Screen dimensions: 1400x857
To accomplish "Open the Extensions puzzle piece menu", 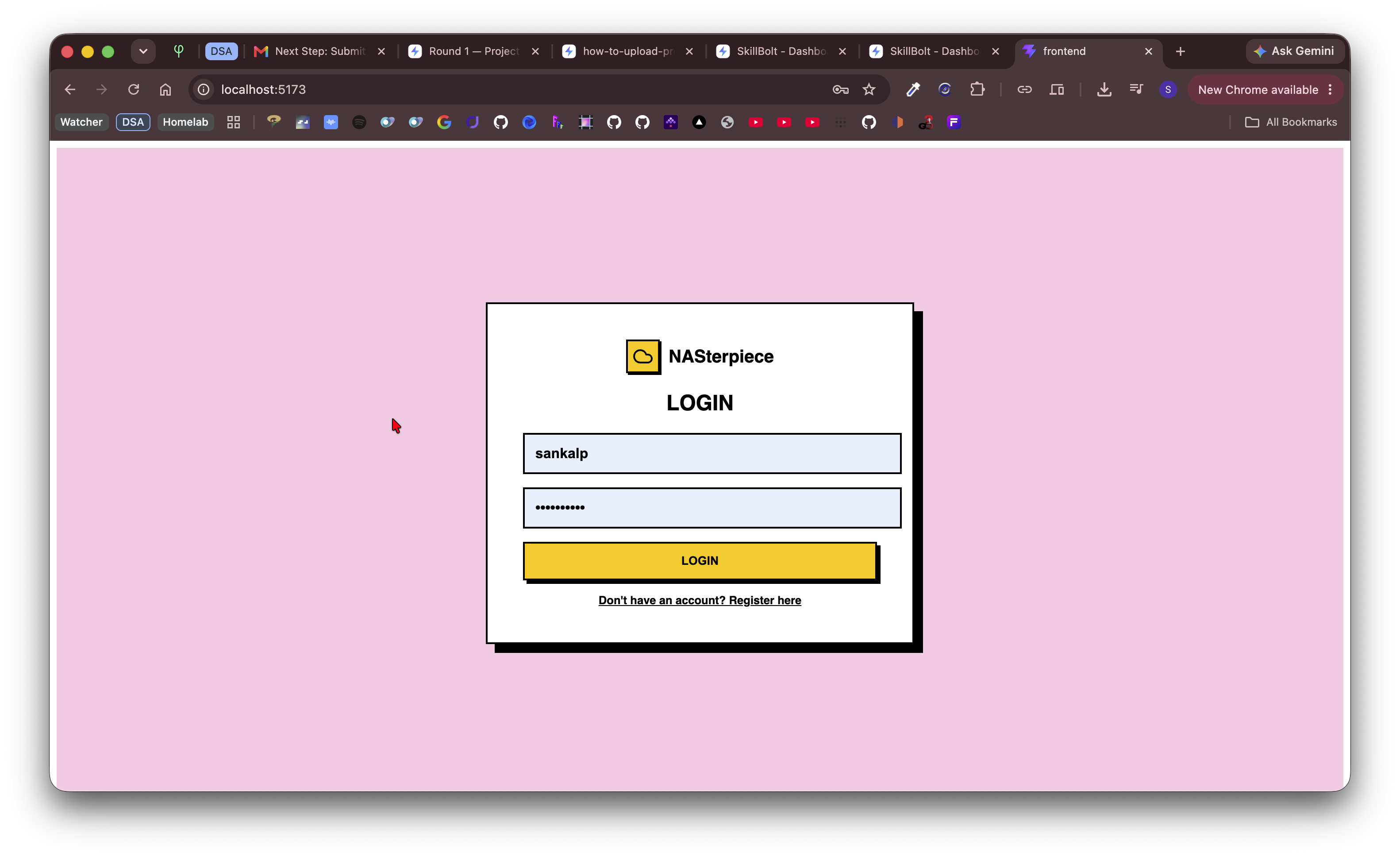I will tap(977, 89).
